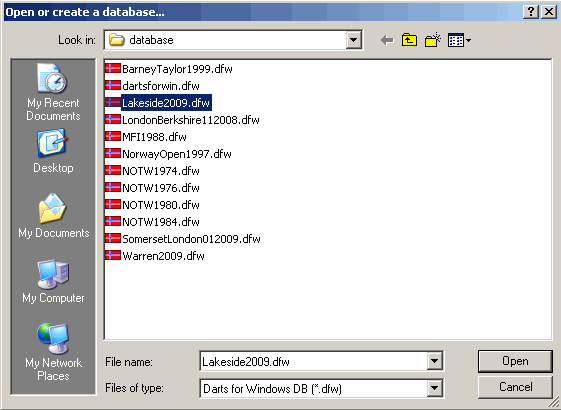Expand the Look in folder dropdown
Viewport: 561px width, 410px height.
(x=353, y=40)
